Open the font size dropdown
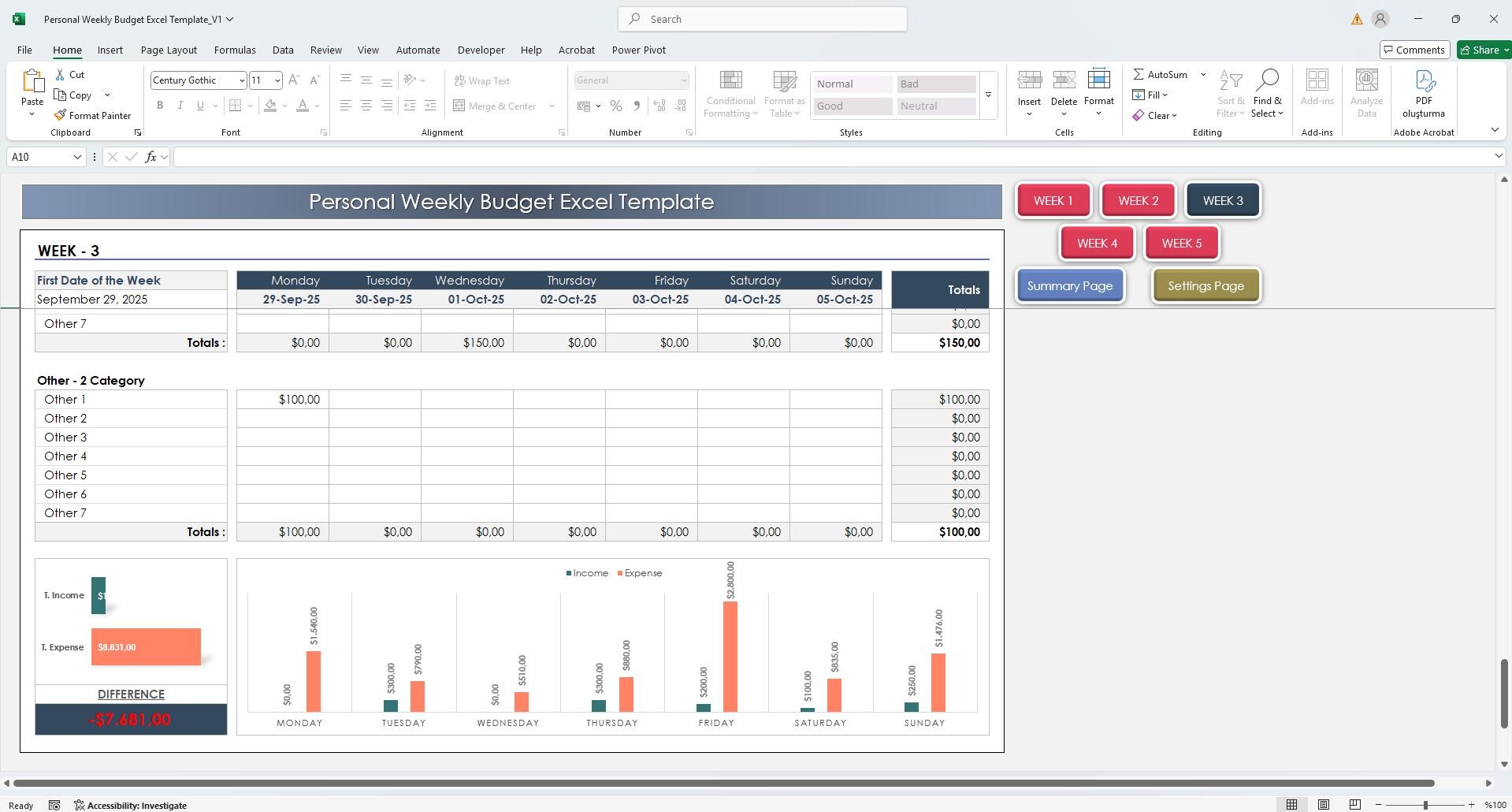The height and width of the screenshot is (812, 1512). point(277,80)
